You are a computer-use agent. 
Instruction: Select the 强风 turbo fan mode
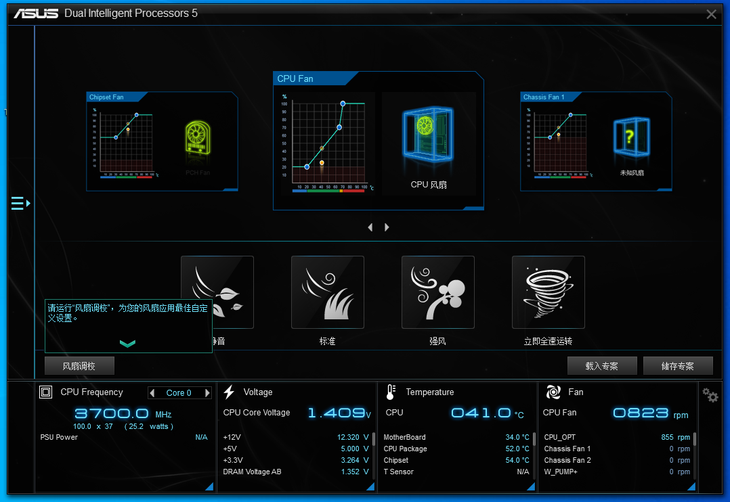[438, 292]
